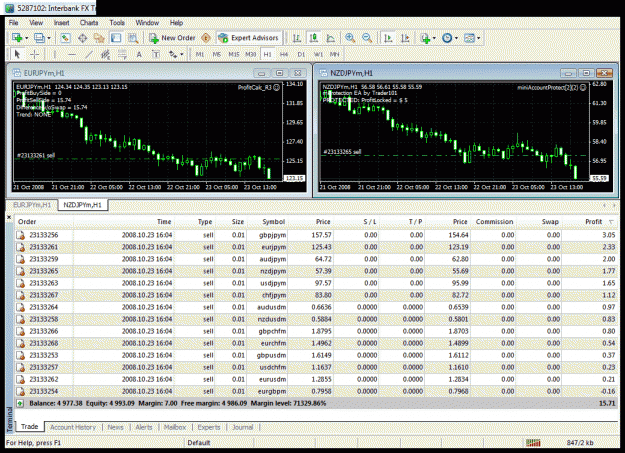Select the crosshair tool
This screenshot has height=453, width=625.
(35, 54)
